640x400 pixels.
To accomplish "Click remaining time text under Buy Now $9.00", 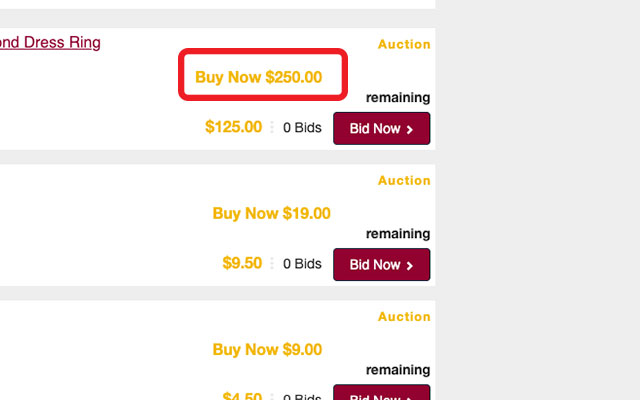I will 398,371.
